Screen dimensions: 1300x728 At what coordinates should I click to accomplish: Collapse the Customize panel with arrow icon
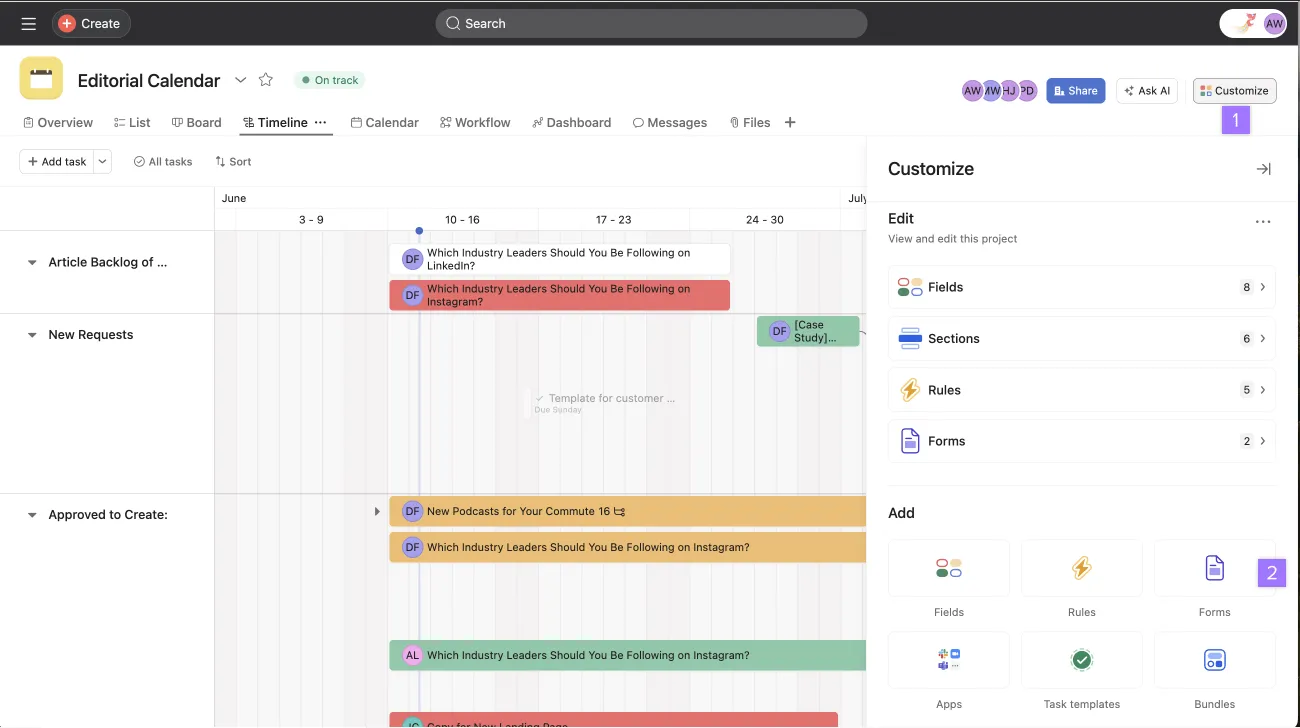coord(1263,169)
